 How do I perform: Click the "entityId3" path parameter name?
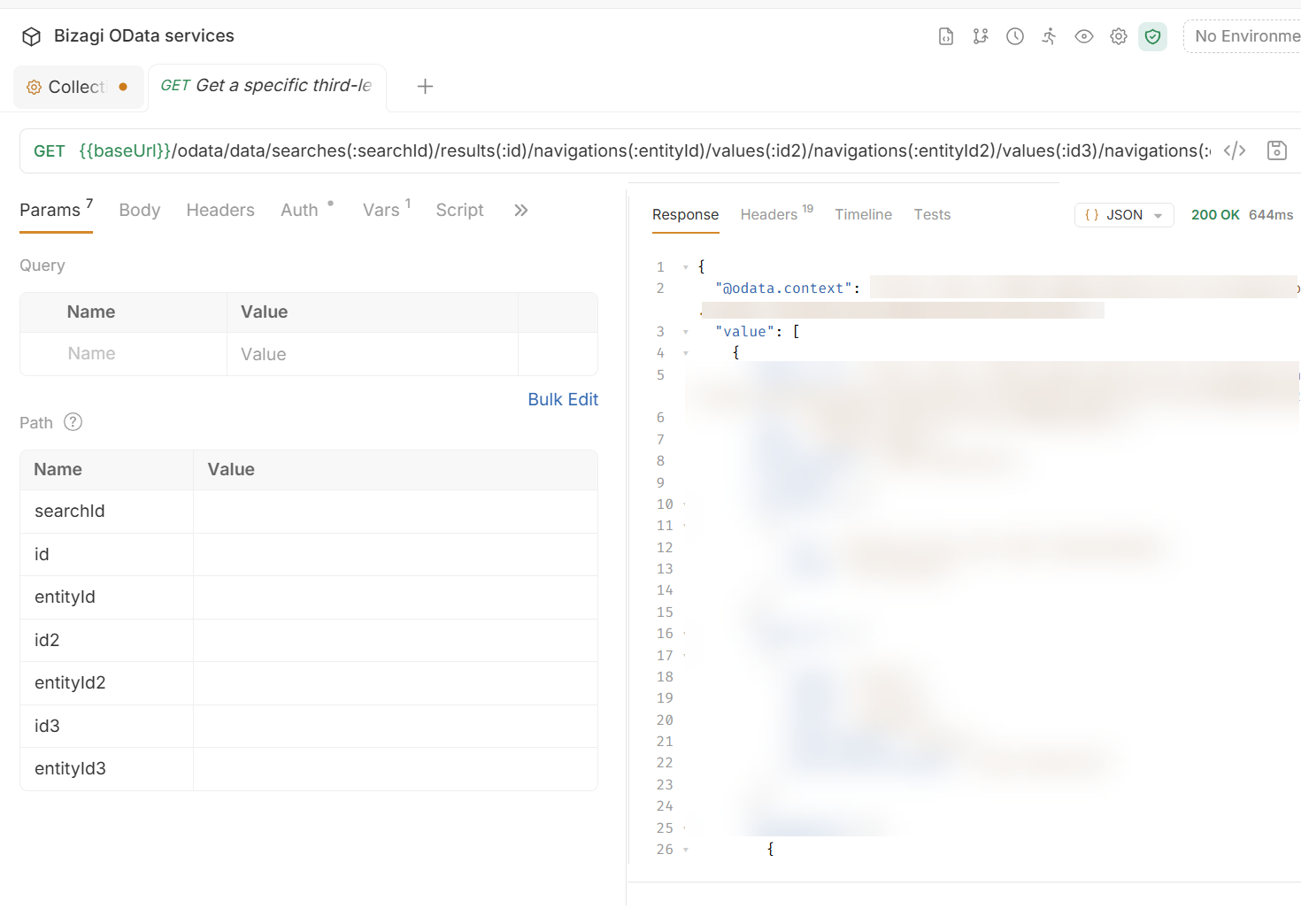click(70, 769)
